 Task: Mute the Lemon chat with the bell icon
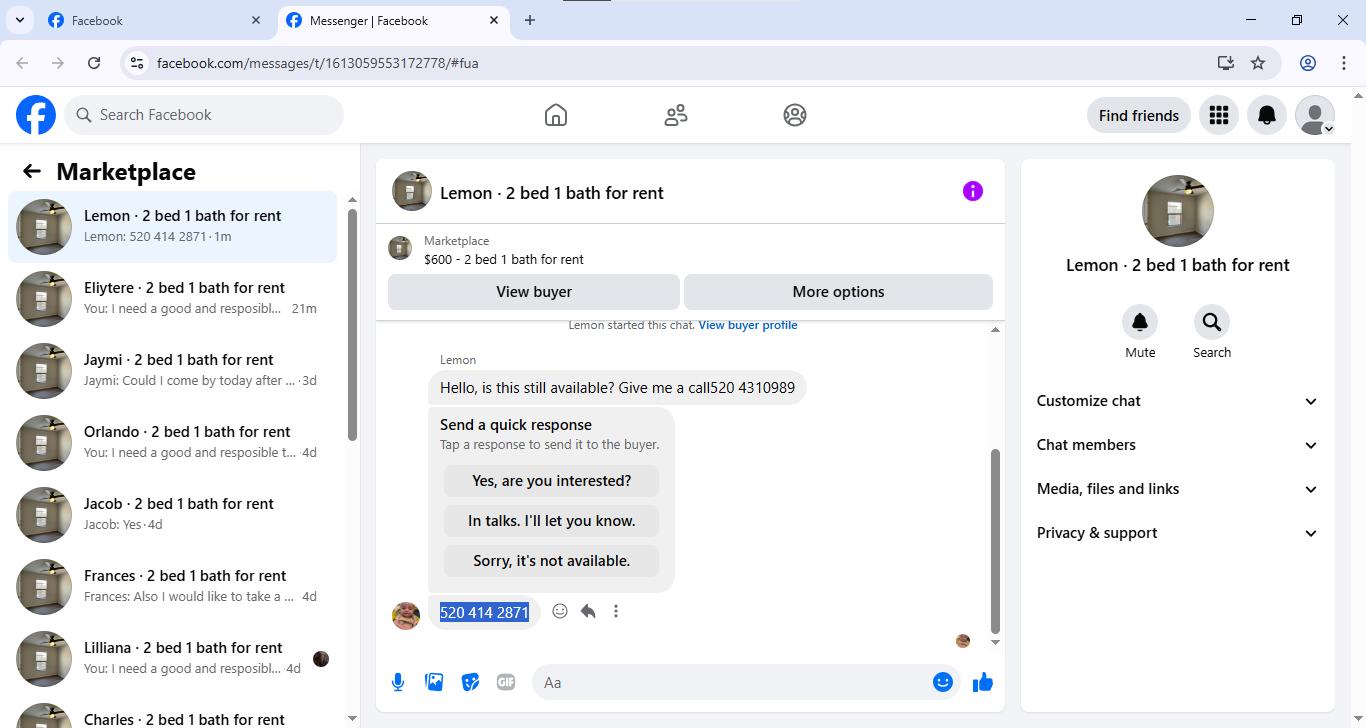[1140, 322]
